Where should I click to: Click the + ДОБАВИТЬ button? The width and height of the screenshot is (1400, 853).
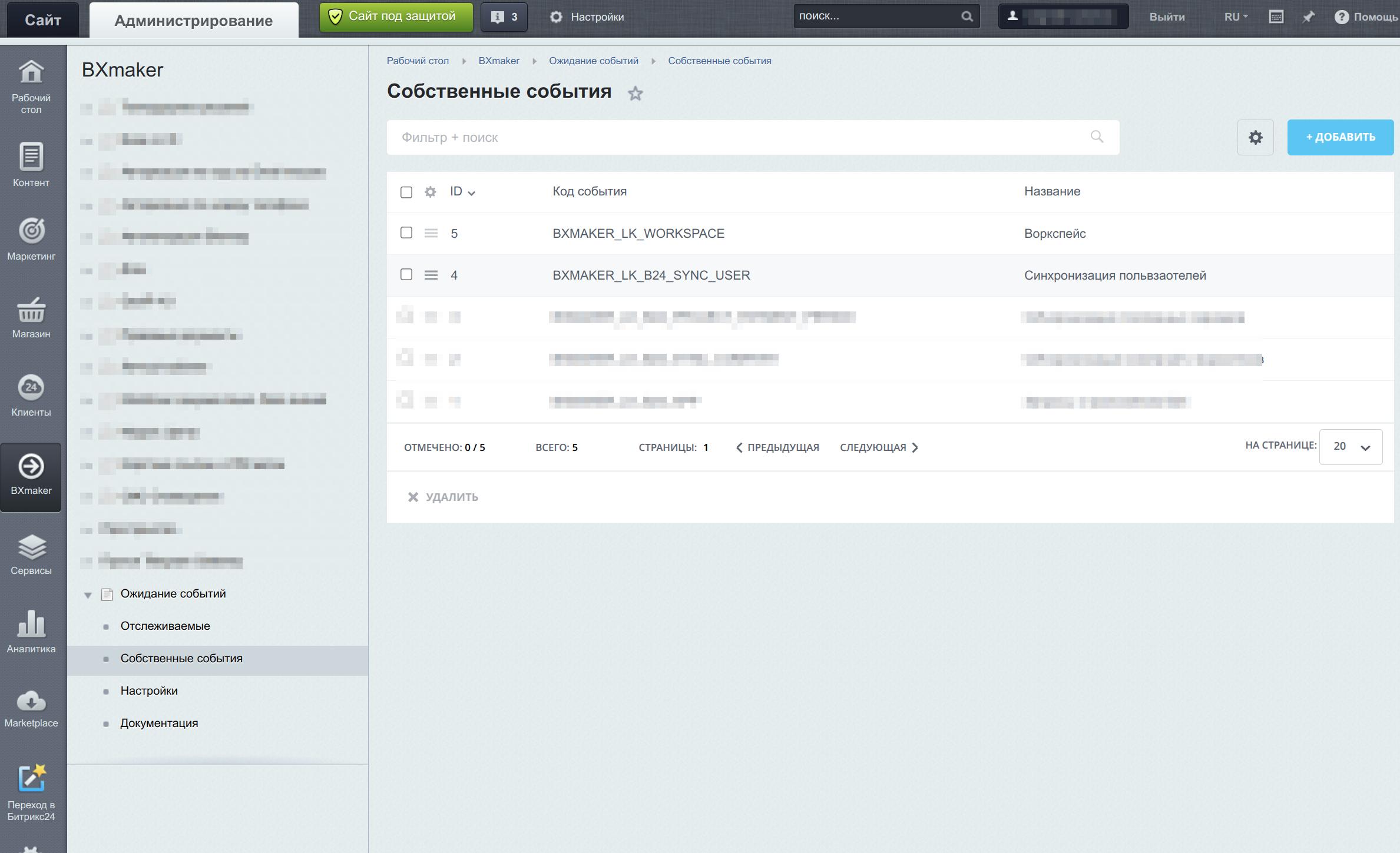pyautogui.click(x=1340, y=137)
